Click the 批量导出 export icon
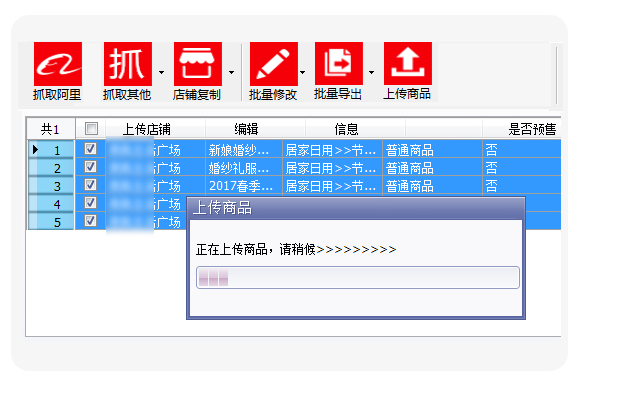This screenshot has height=396, width=642. point(339,64)
